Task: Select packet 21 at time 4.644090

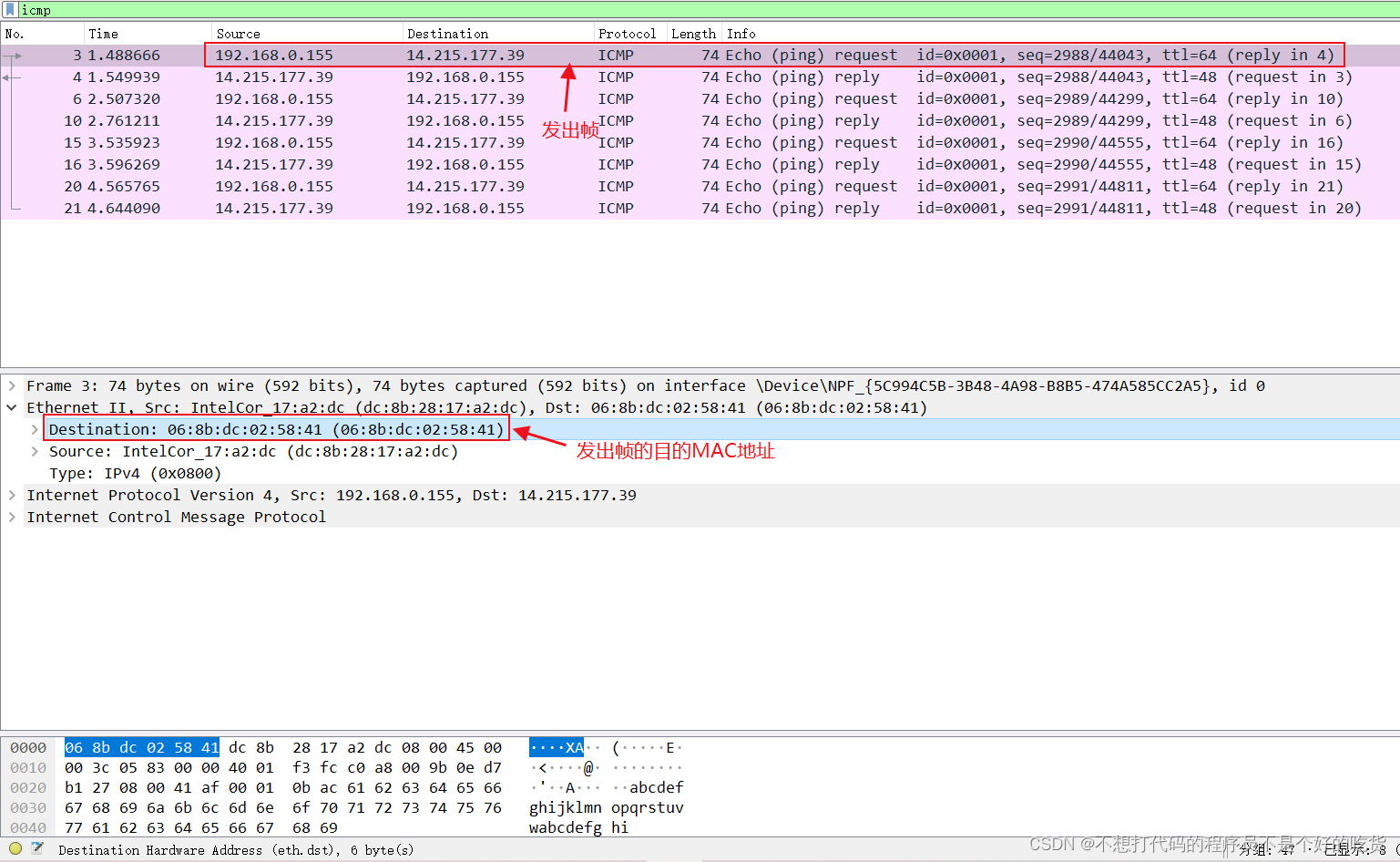Action: (x=700, y=209)
